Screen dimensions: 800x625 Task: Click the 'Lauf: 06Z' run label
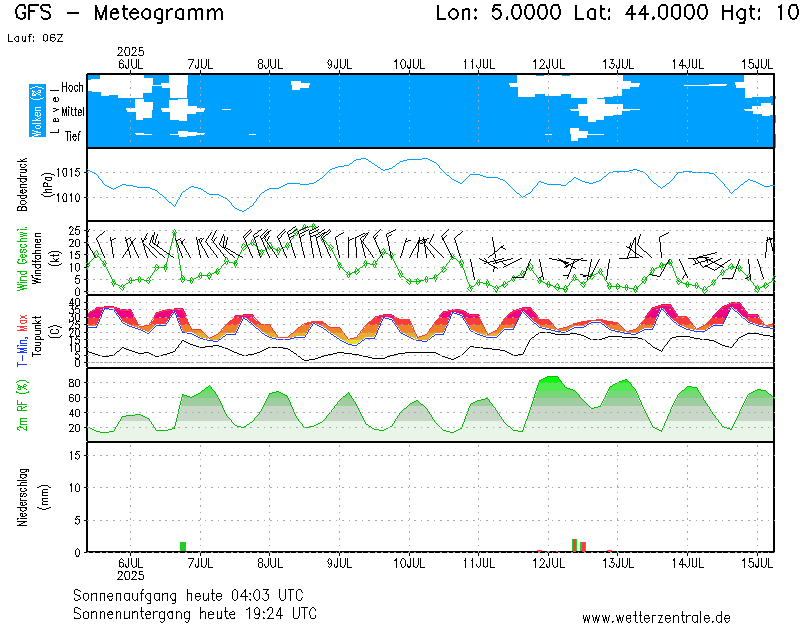tap(35, 38)
